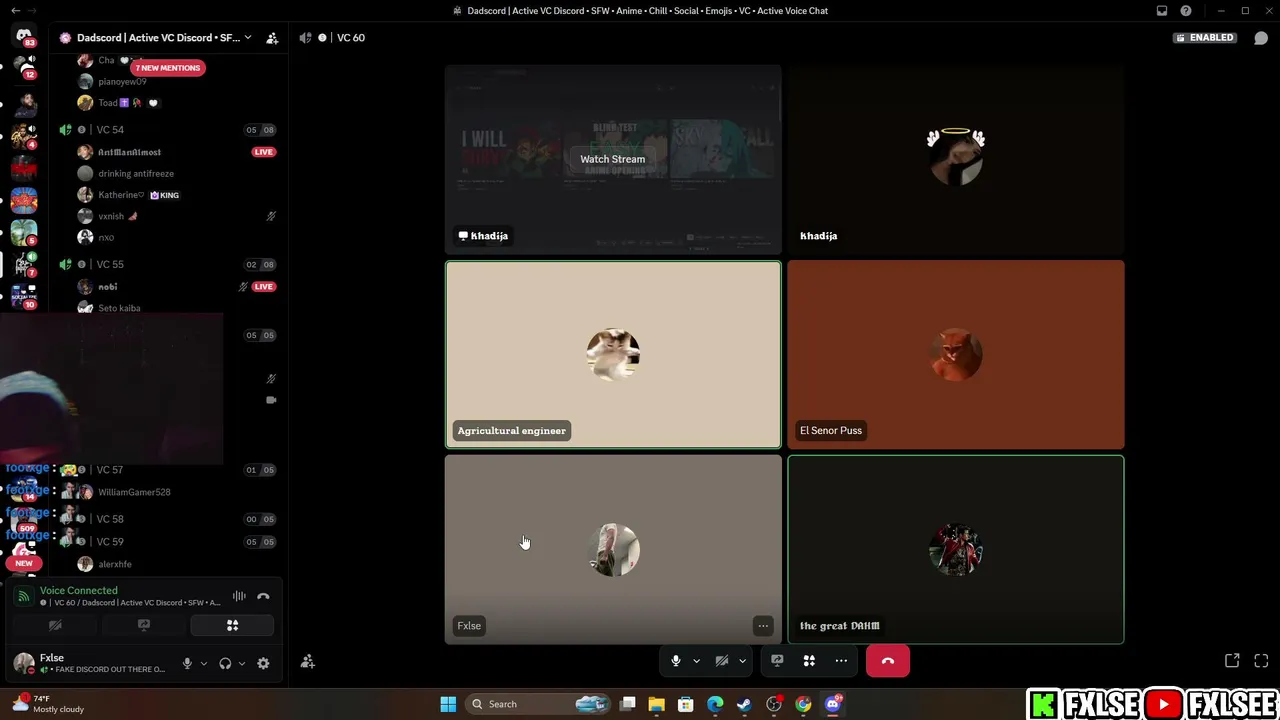Join voice channel VC 57
This screenshot has width=1280, height=720.
pos(110,470)
